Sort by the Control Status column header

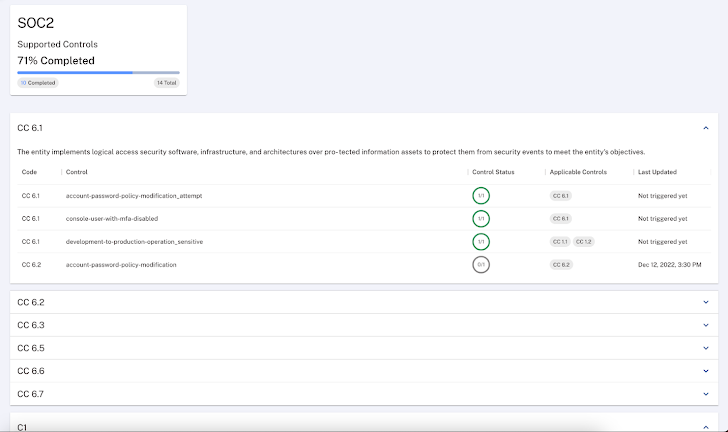click(492, 172)
